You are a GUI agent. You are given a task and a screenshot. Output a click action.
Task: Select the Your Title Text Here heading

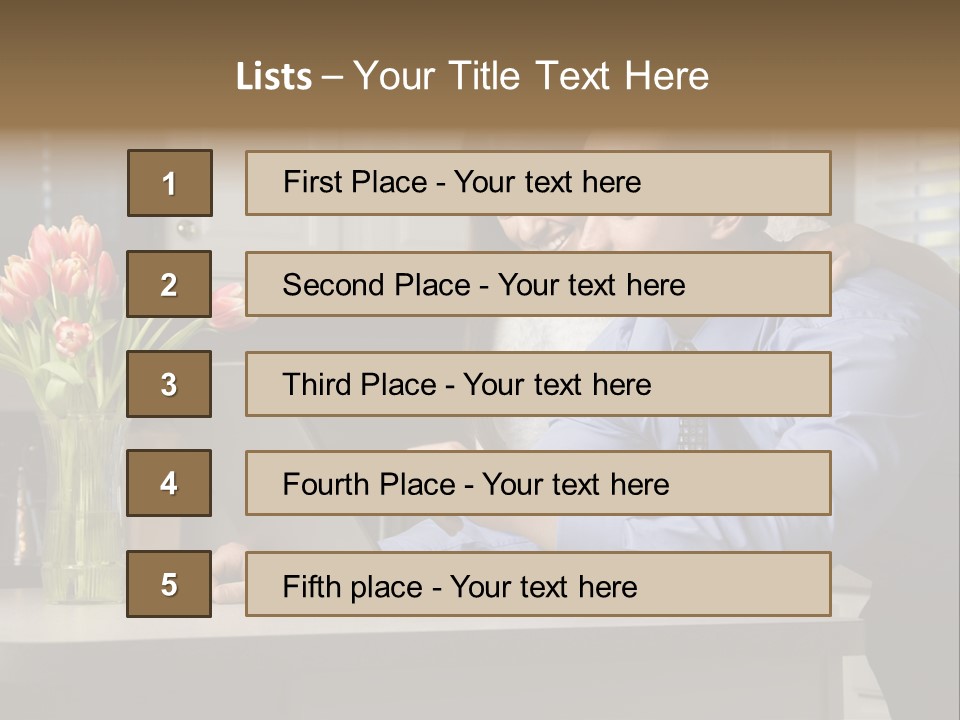pos(531,76)
